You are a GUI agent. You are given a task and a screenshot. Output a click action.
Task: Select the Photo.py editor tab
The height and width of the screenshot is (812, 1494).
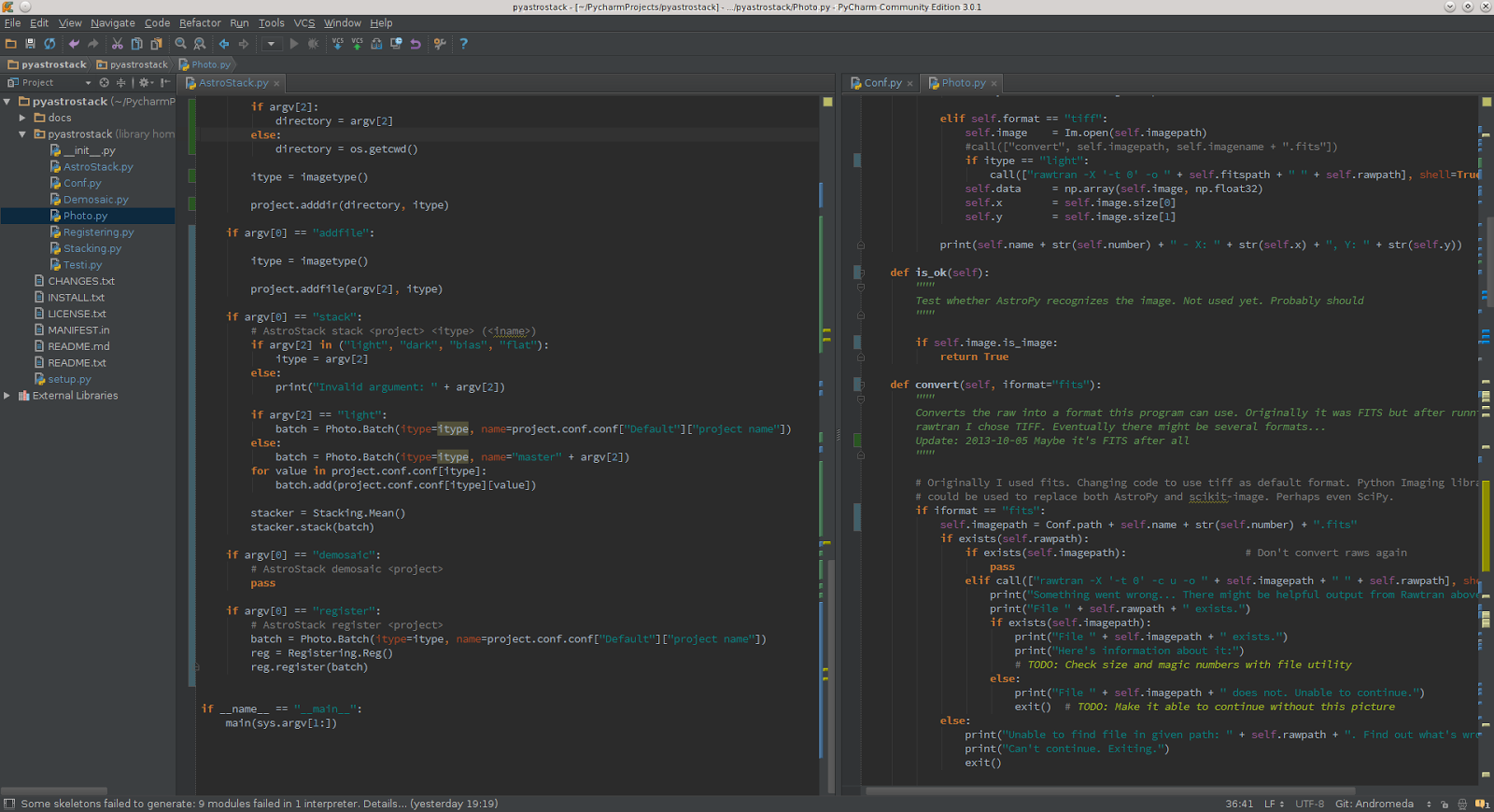tap(963, 83)
